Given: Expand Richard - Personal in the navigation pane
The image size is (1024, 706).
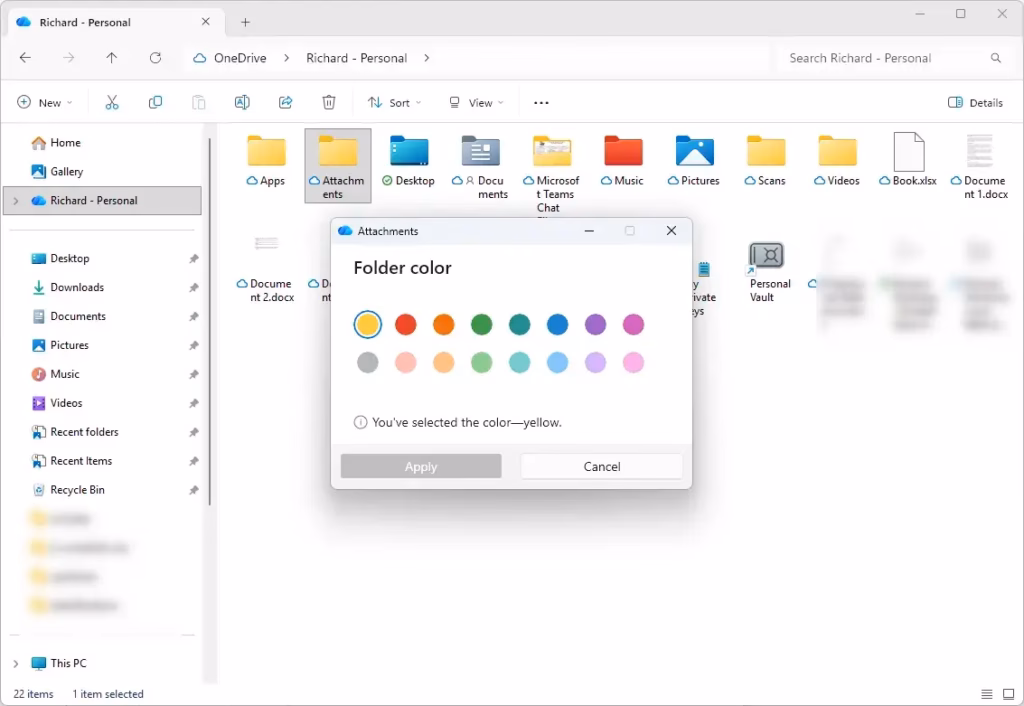Looking at the screenshot, I should [x=17, y=200].
